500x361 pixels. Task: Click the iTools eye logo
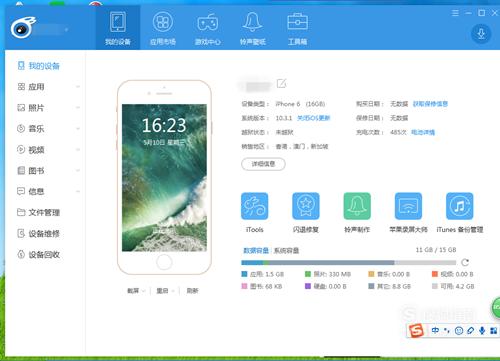[23, 28]
